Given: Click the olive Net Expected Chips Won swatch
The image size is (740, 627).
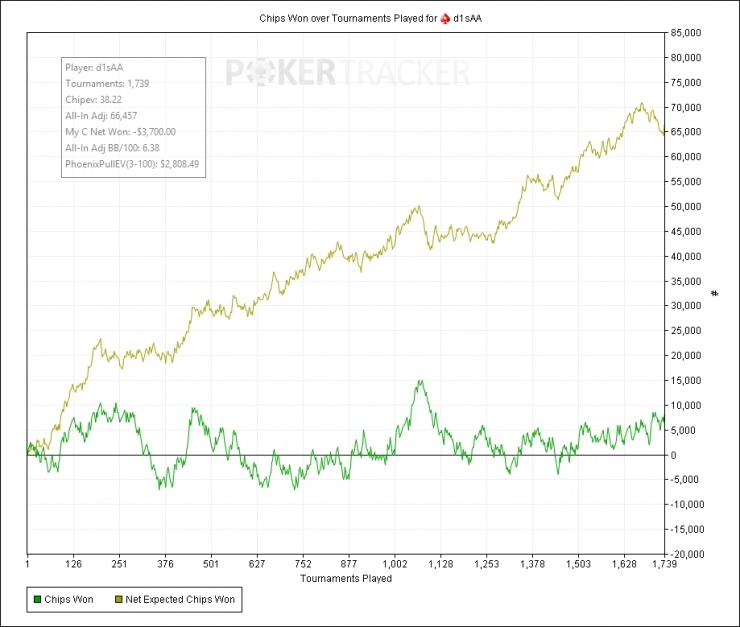Looking at the screenshot, I should coord(118,600).
